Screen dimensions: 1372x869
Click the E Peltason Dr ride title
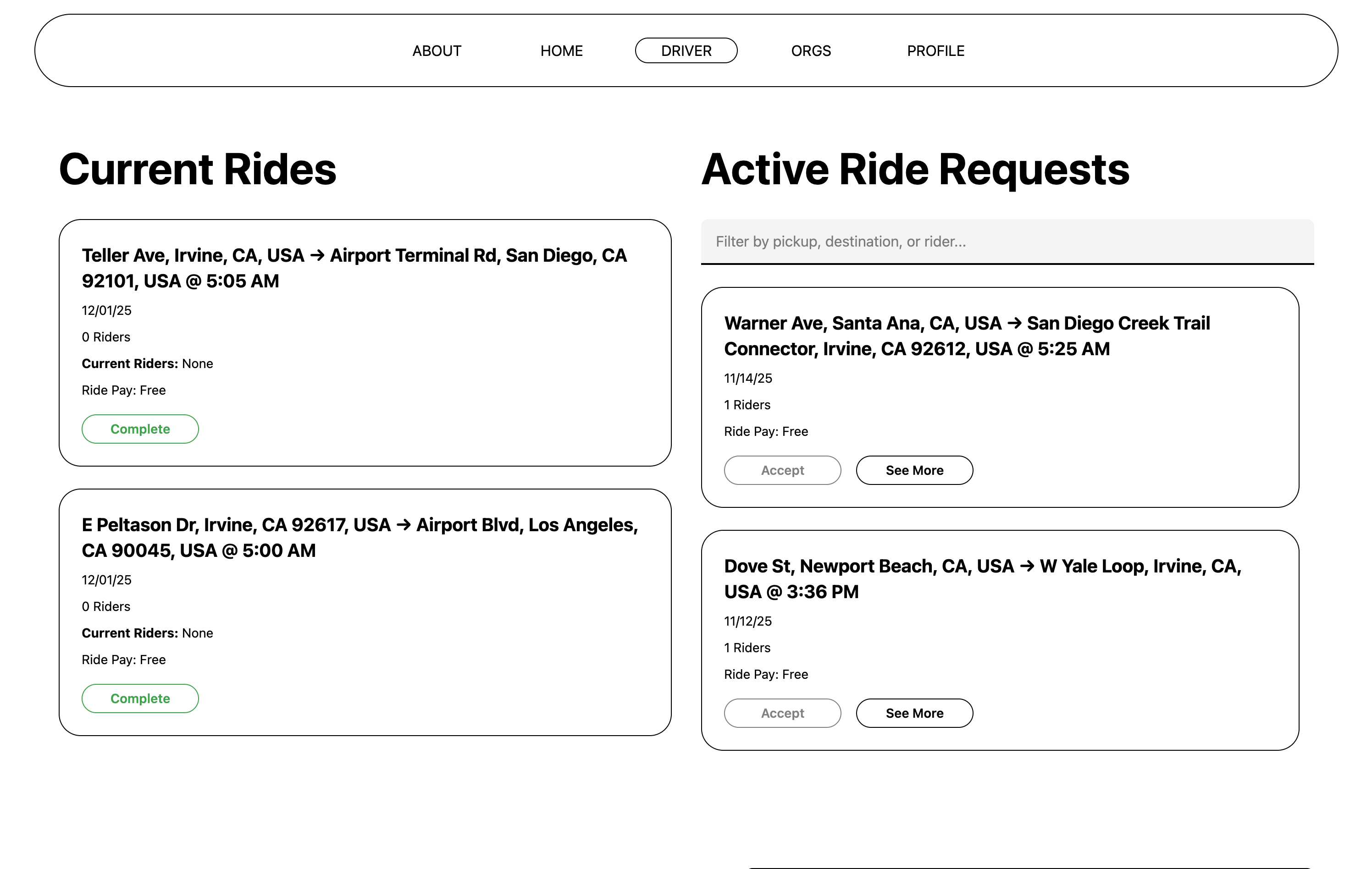(360, 538)
